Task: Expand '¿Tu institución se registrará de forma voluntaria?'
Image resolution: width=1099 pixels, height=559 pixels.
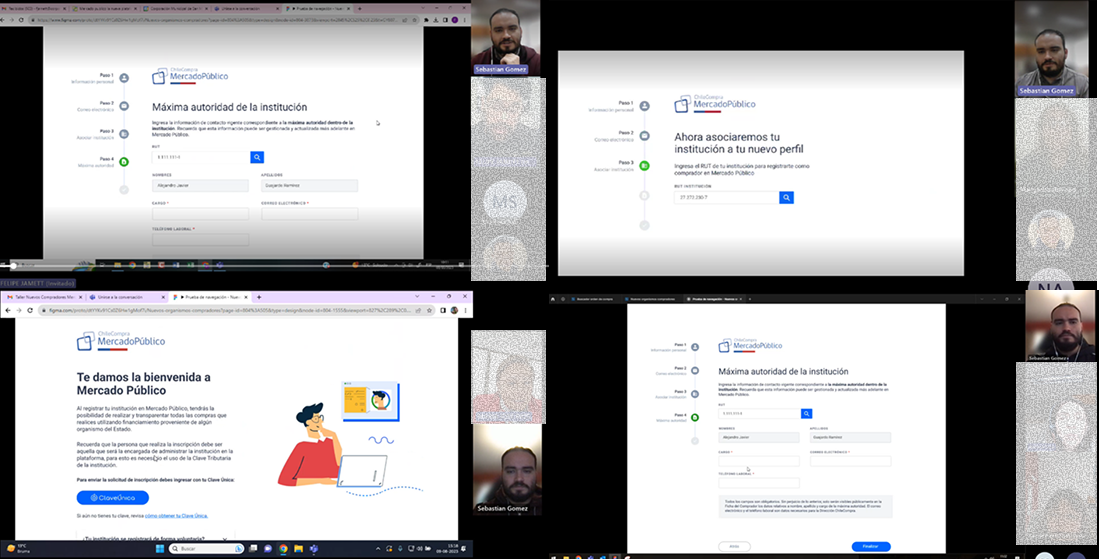Action: click(x=155, y=539)
